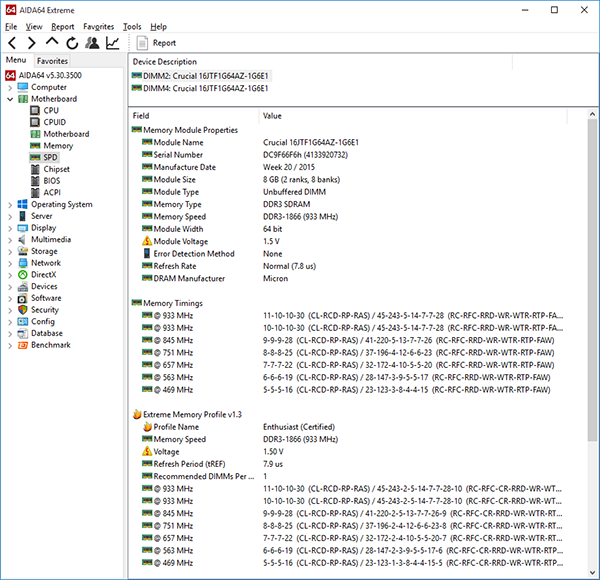Select the CPU item icon in the tree
Screen dimensions: 600x580
(x=35, y=111)
